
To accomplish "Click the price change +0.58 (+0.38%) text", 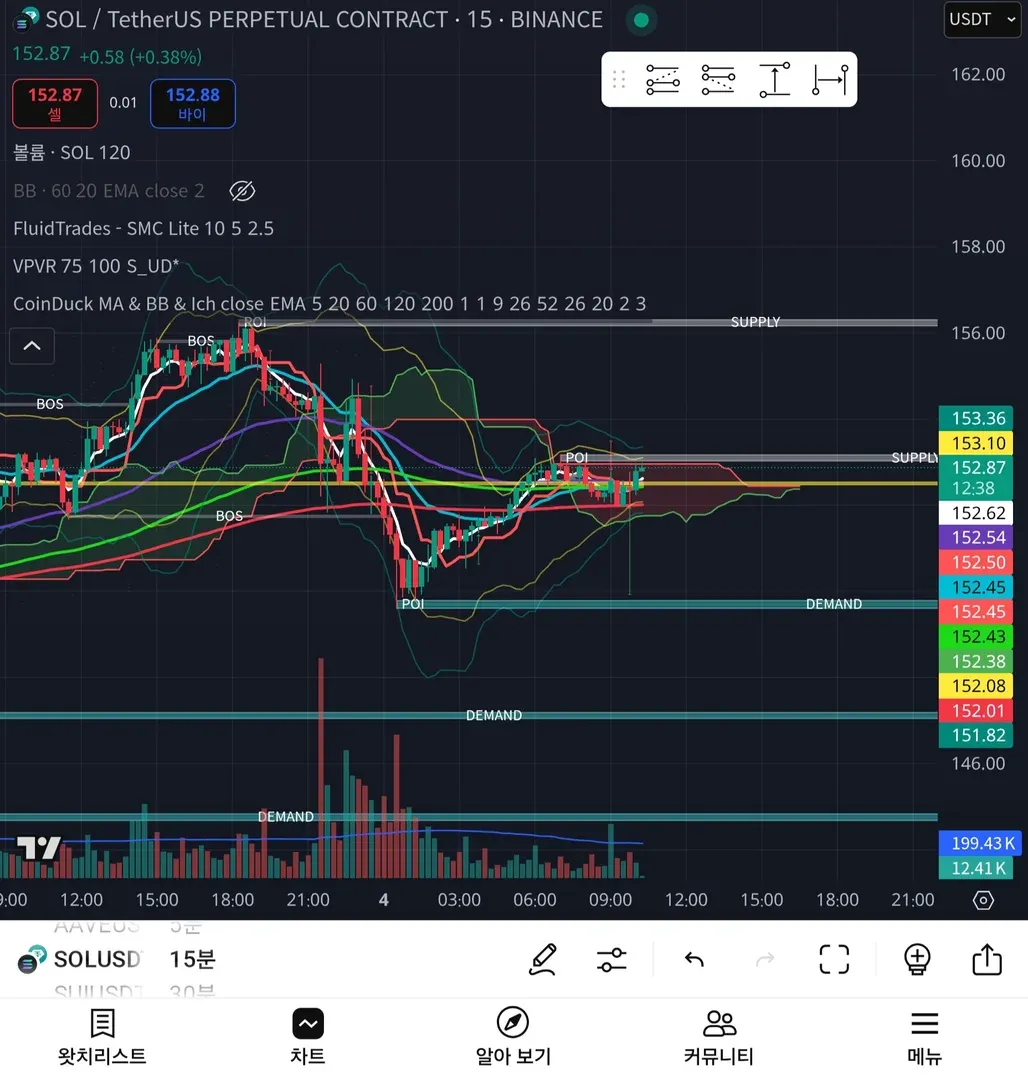I will pyautogui.click(x=140, y=57).
